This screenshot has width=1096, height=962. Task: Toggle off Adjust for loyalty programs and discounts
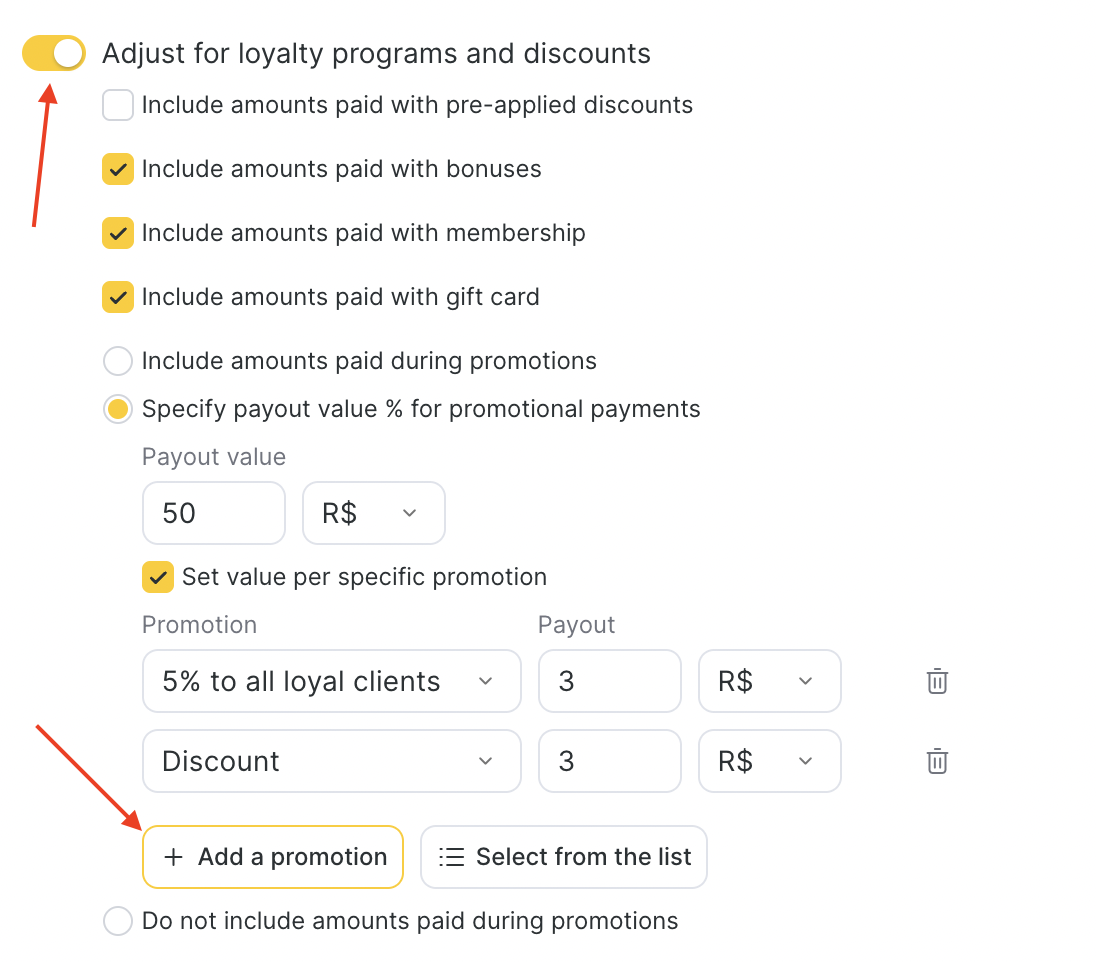point(54,53)
